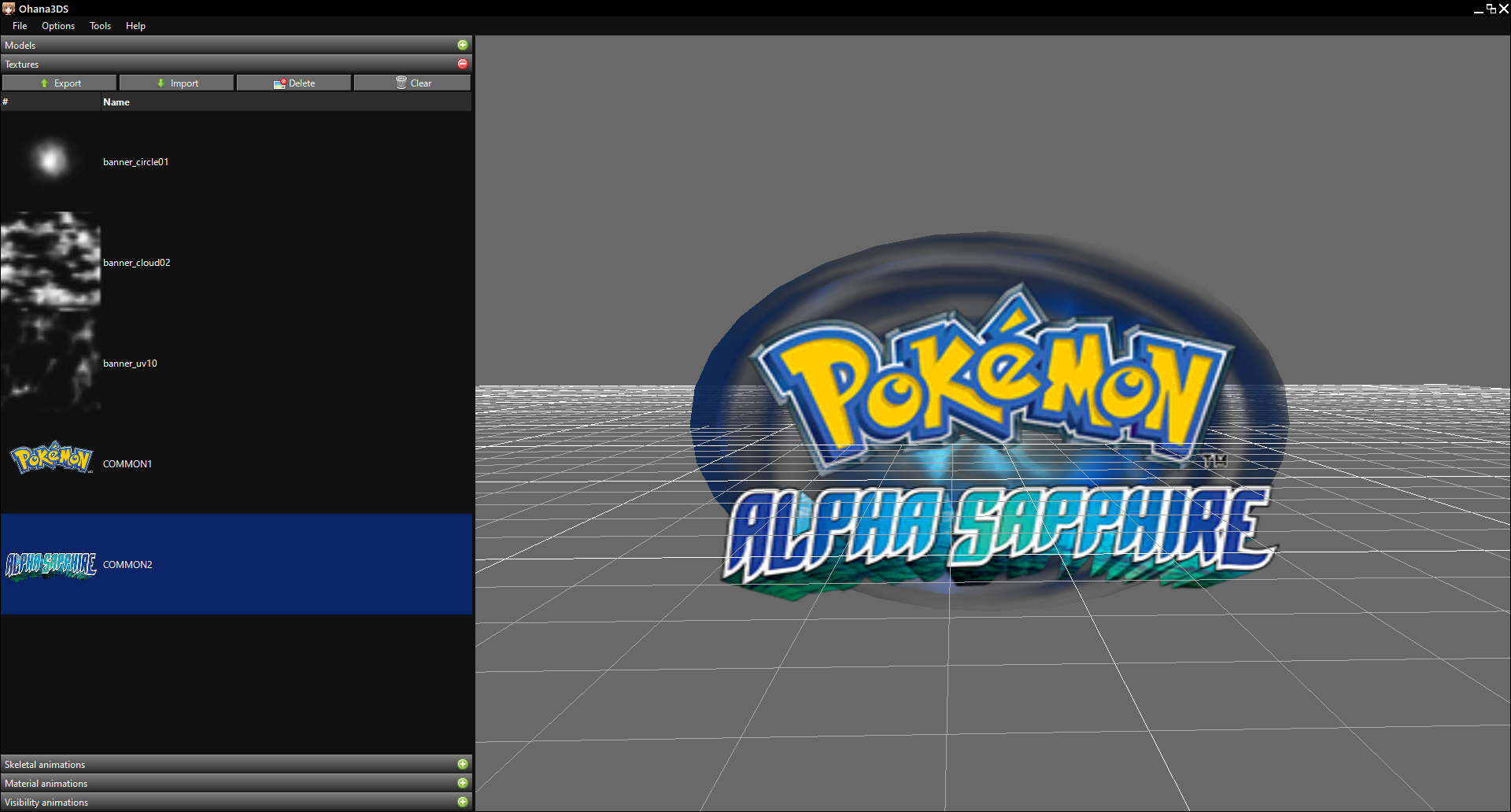Open the Tools menu
1511x812 pixels.
tap(100, 26)
